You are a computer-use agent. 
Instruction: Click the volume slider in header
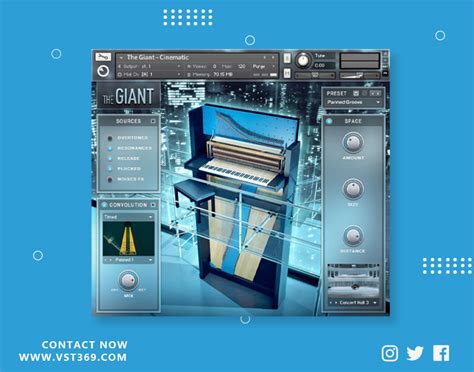point(359,76)
